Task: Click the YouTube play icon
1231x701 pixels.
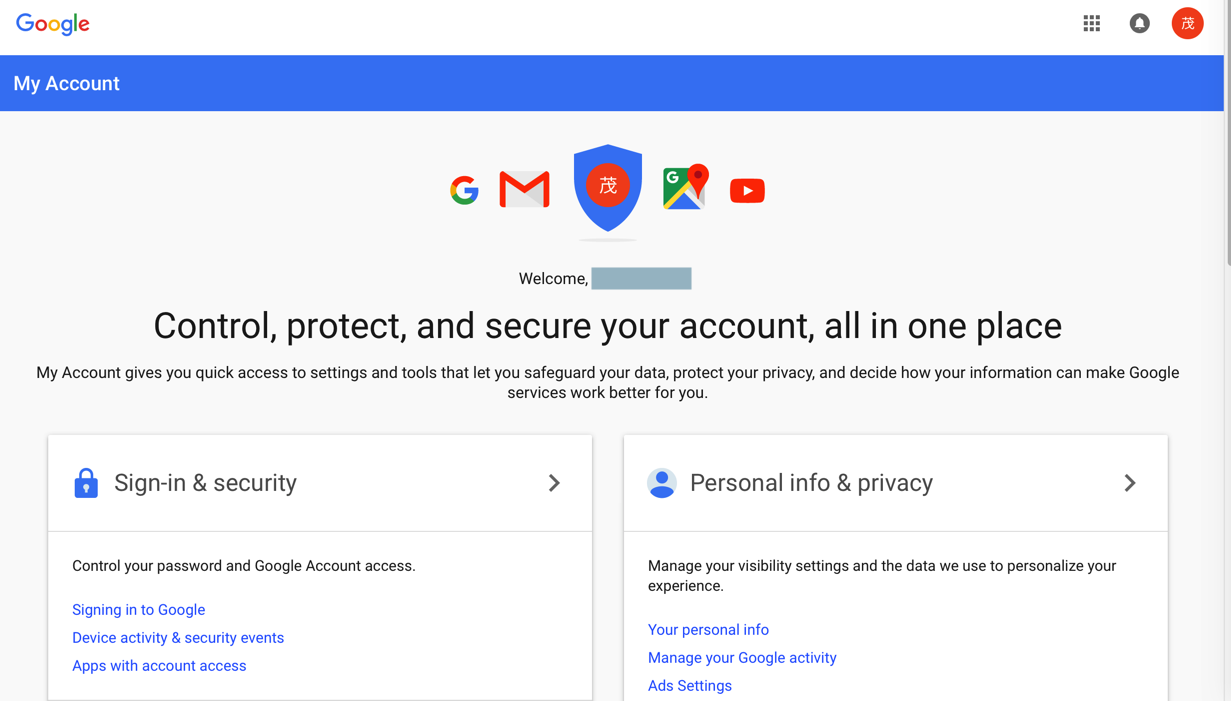Action: coord(747,190)
